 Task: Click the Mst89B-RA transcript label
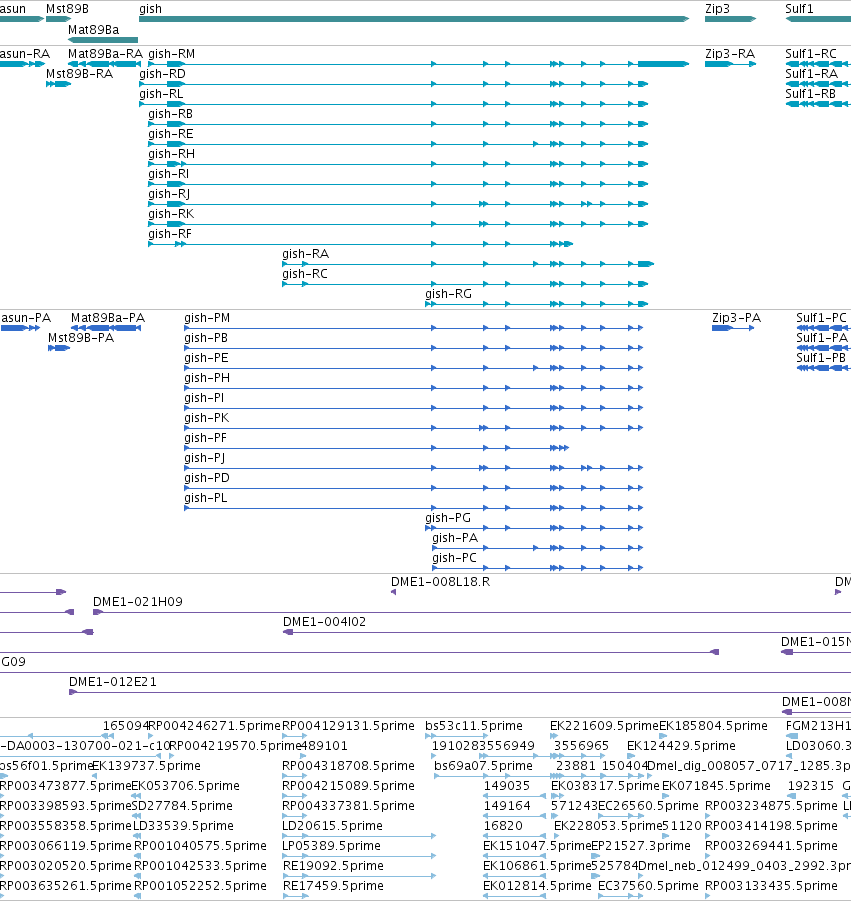tap(79, 74)
